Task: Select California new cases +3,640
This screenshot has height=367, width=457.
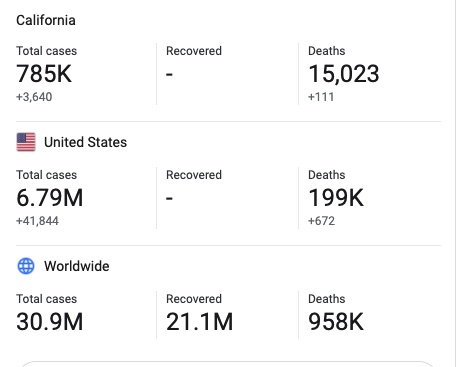Action: [x=34, y=97]
